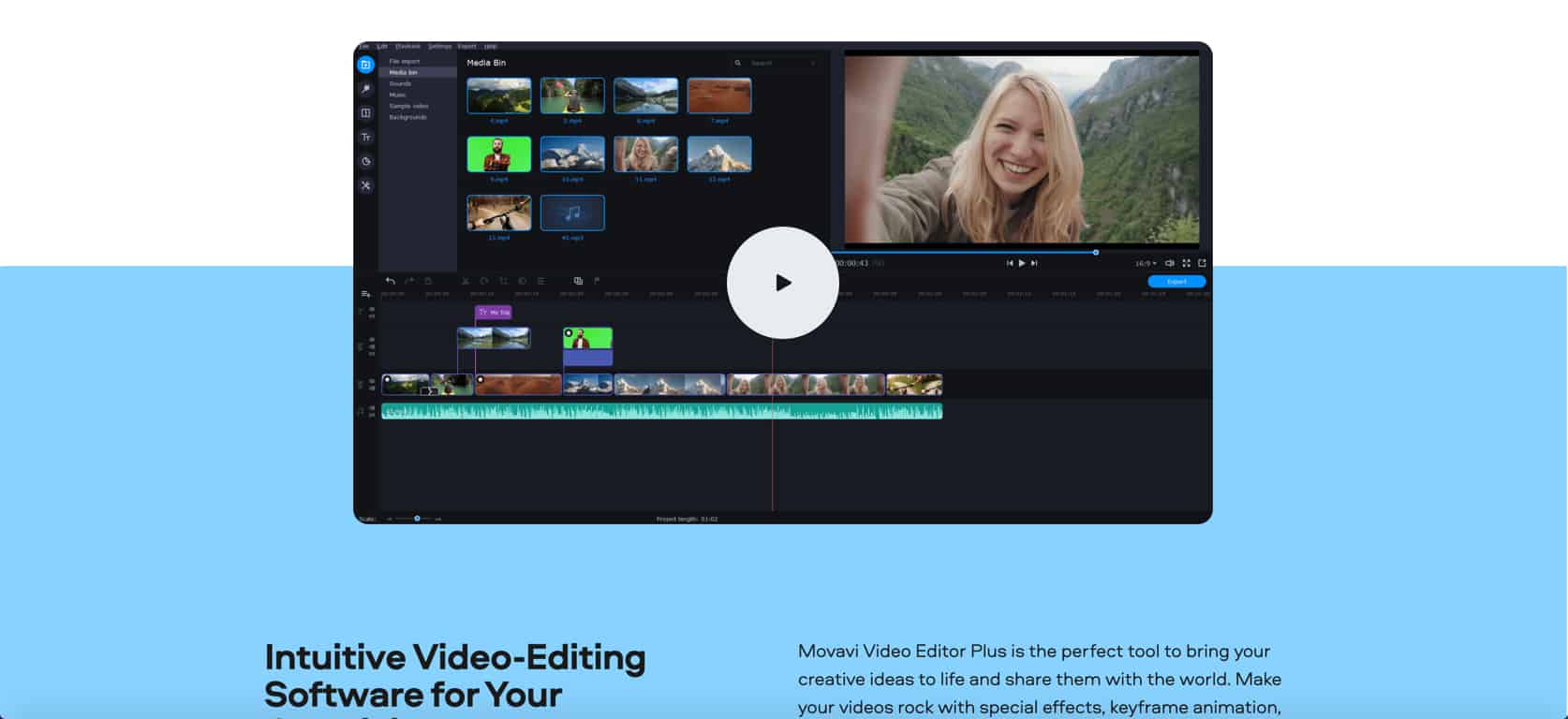This screenshot has width=1568, height=719.
Task: Open the Playback menu
Action: [407, 46]
